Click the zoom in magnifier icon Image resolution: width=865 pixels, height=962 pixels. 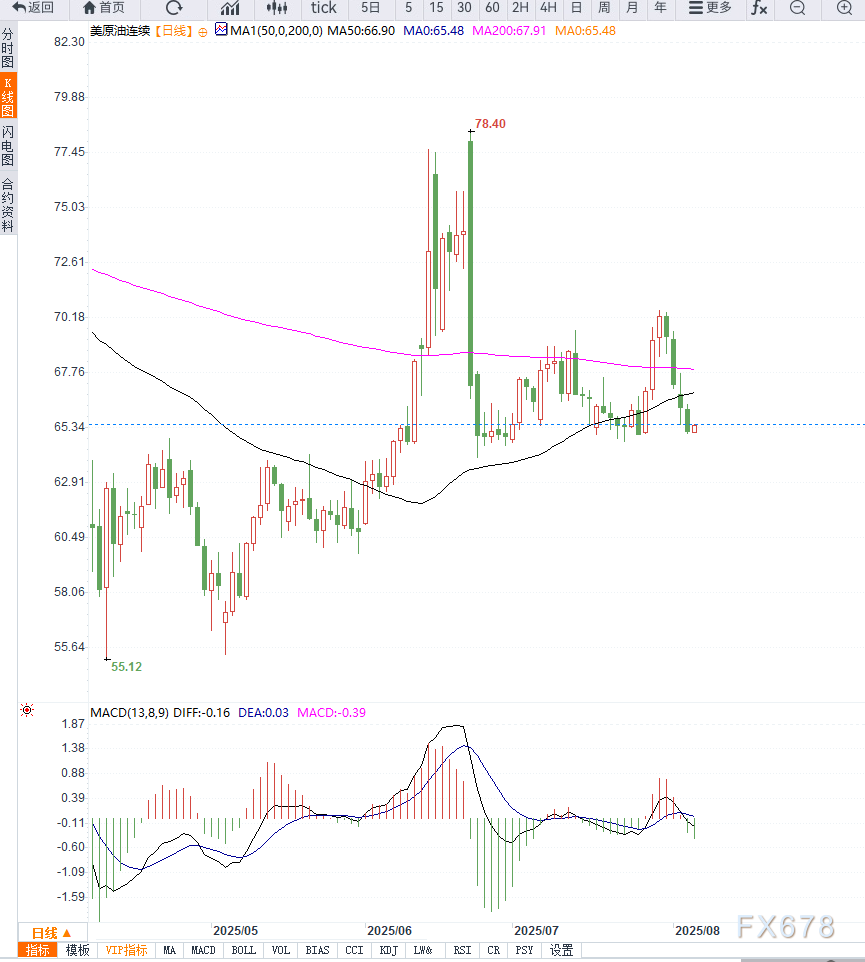(844, 8)
